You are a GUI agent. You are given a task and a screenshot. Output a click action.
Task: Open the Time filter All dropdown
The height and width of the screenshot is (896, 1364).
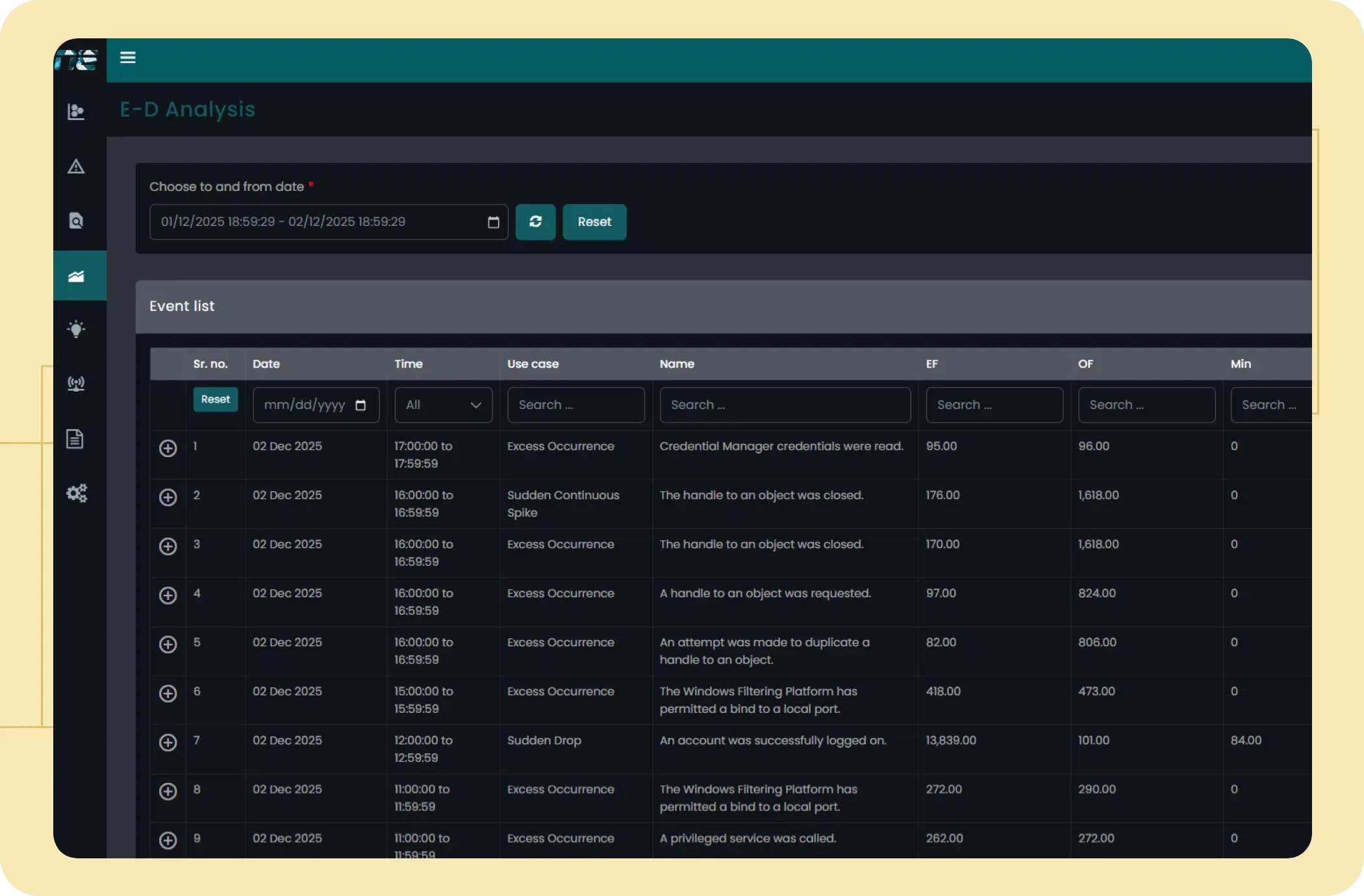click(x=443, y=405)
